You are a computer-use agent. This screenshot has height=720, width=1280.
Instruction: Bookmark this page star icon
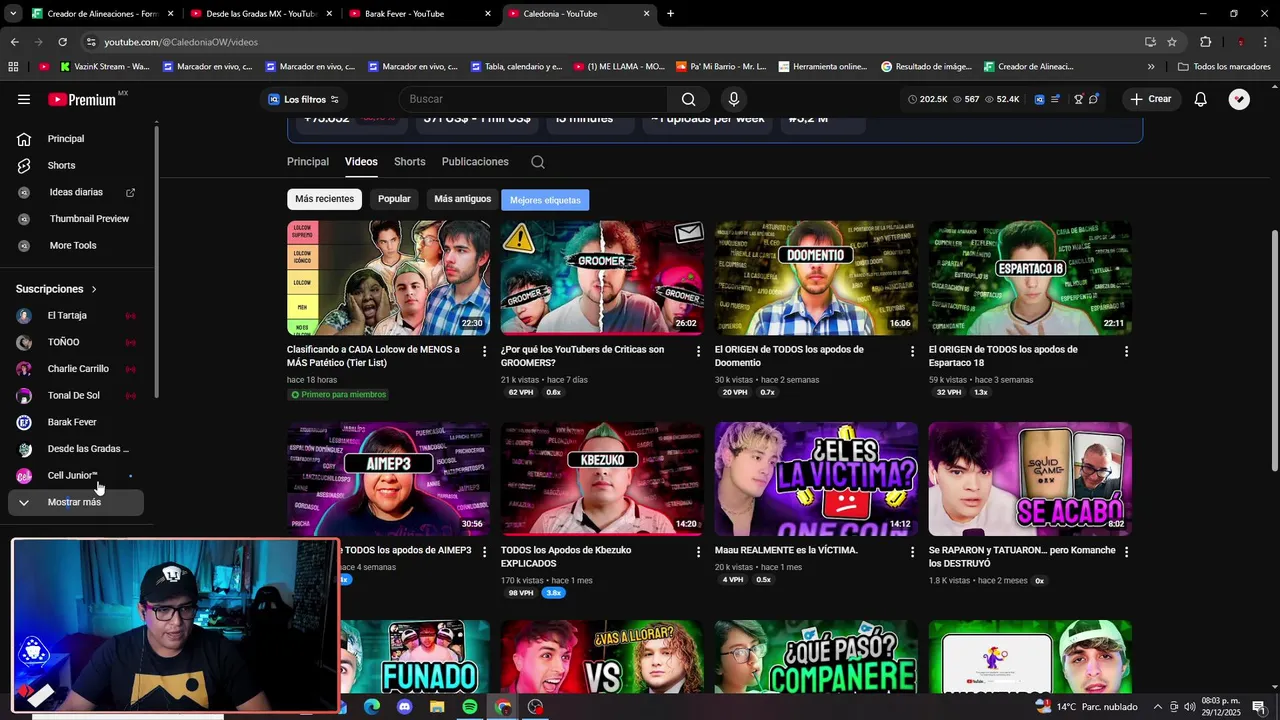pyautogui.click(x=1172, y=42)
